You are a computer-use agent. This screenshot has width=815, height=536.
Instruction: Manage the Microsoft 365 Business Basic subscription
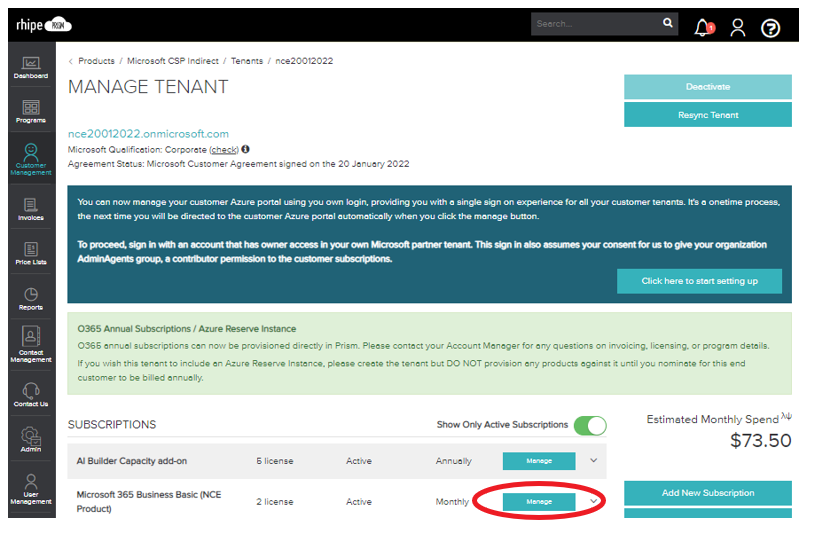539,502
